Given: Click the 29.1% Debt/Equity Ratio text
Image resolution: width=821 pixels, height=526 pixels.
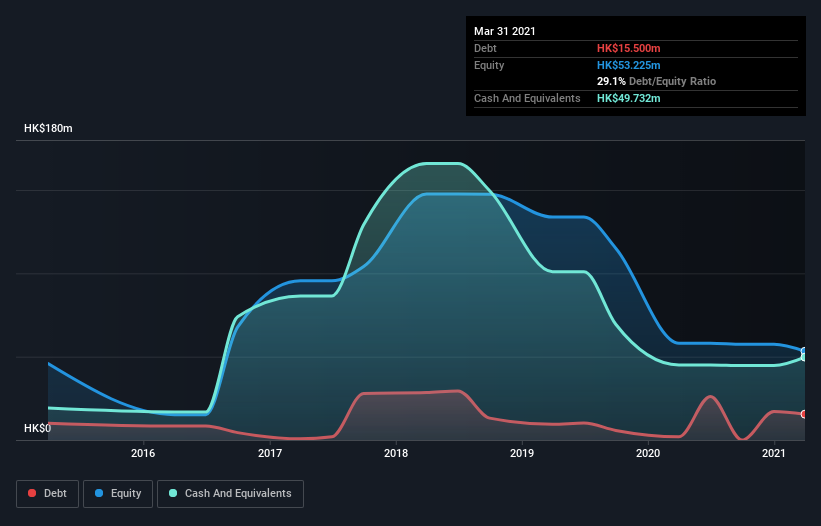Looking at the screenshot, I should (657, 81).
